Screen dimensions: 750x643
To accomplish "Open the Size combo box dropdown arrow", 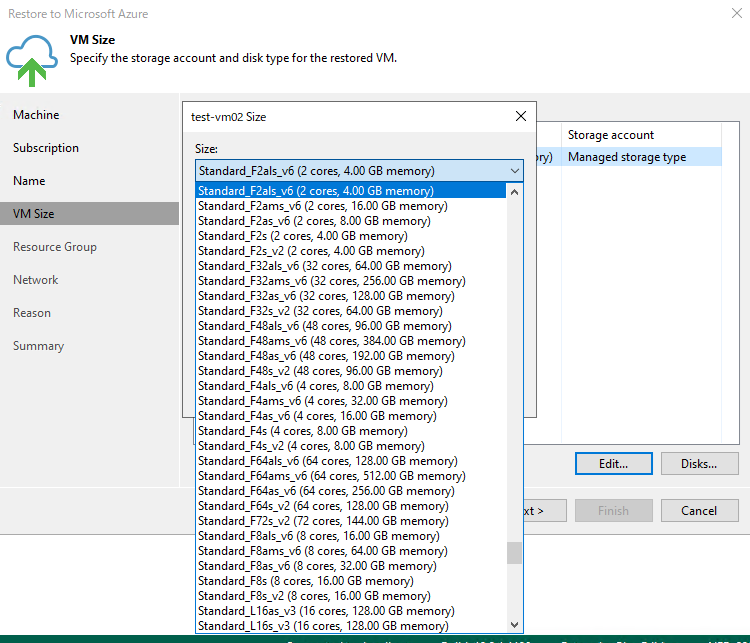I will pyautogui.click(x=515, y=171).
